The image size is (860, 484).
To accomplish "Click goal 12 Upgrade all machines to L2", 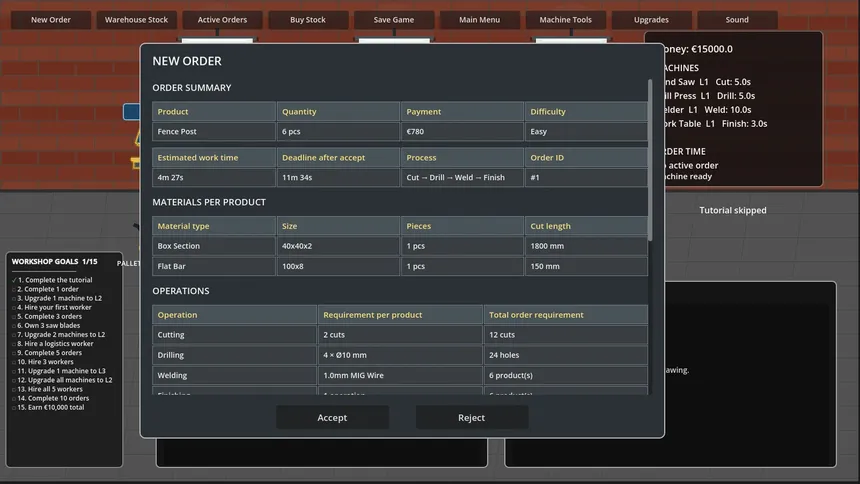I will point(62,380).
